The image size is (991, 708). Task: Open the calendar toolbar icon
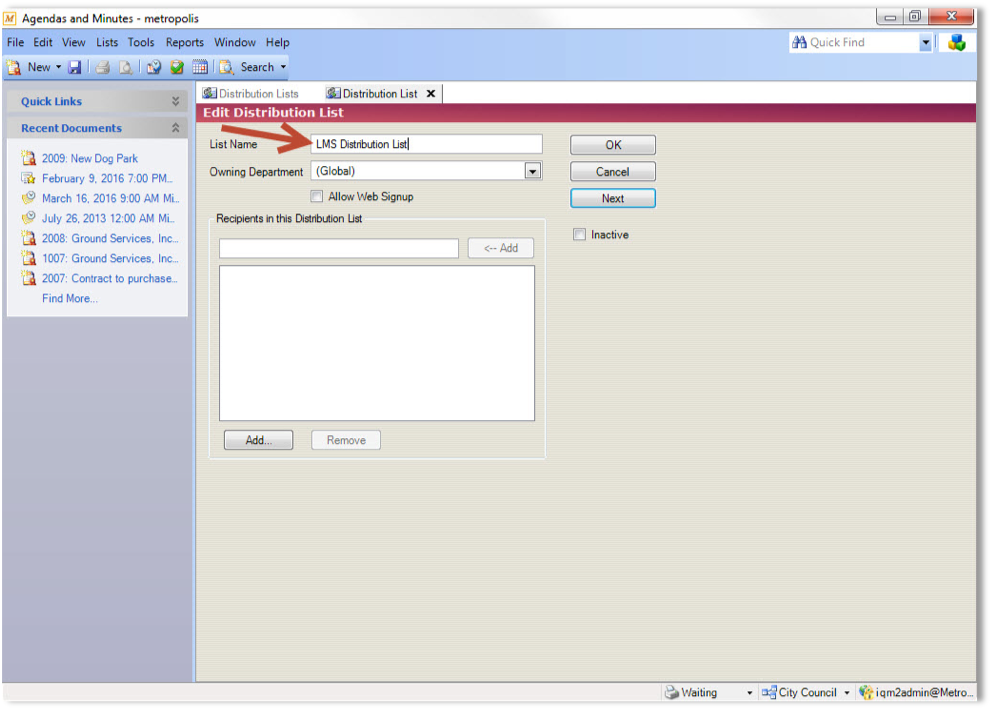[200, 67]
